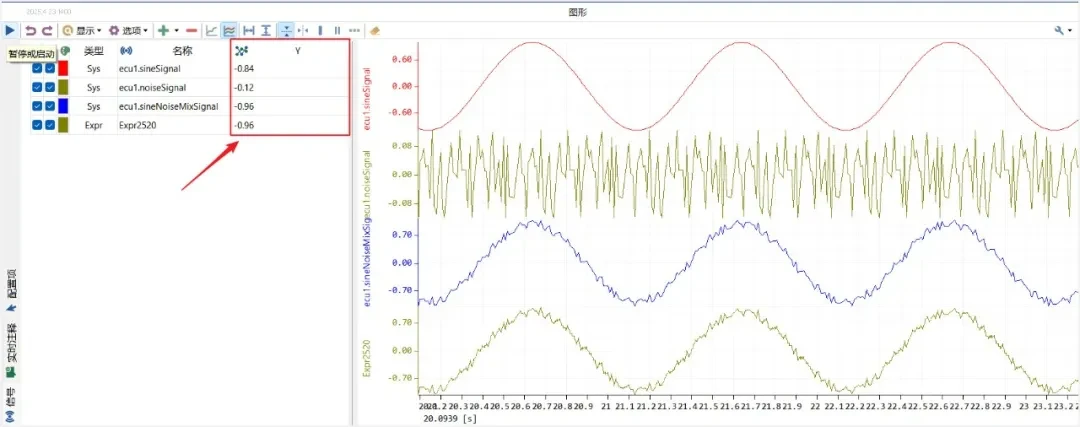1080x427 pixels.
Task: Select the split multi-curve view icon
Action: click(x=230, y=30)
